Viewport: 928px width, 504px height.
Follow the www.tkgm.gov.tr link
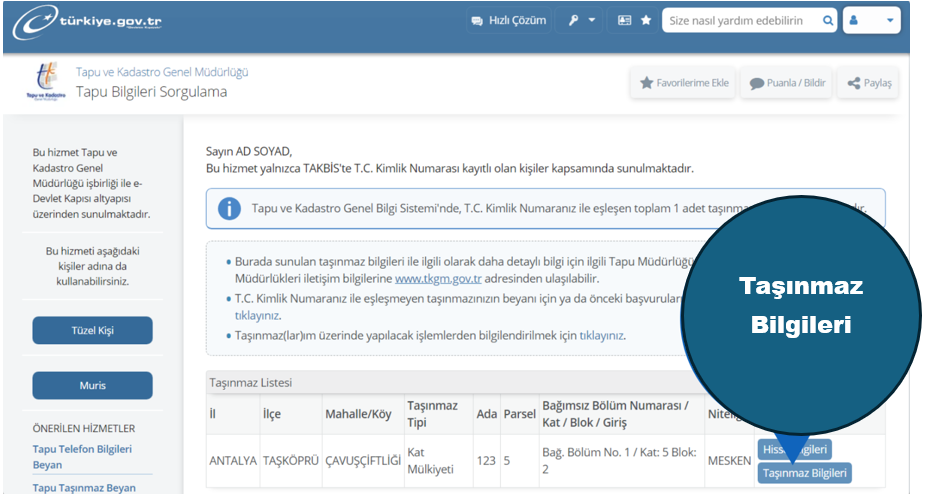pos(437,279)
